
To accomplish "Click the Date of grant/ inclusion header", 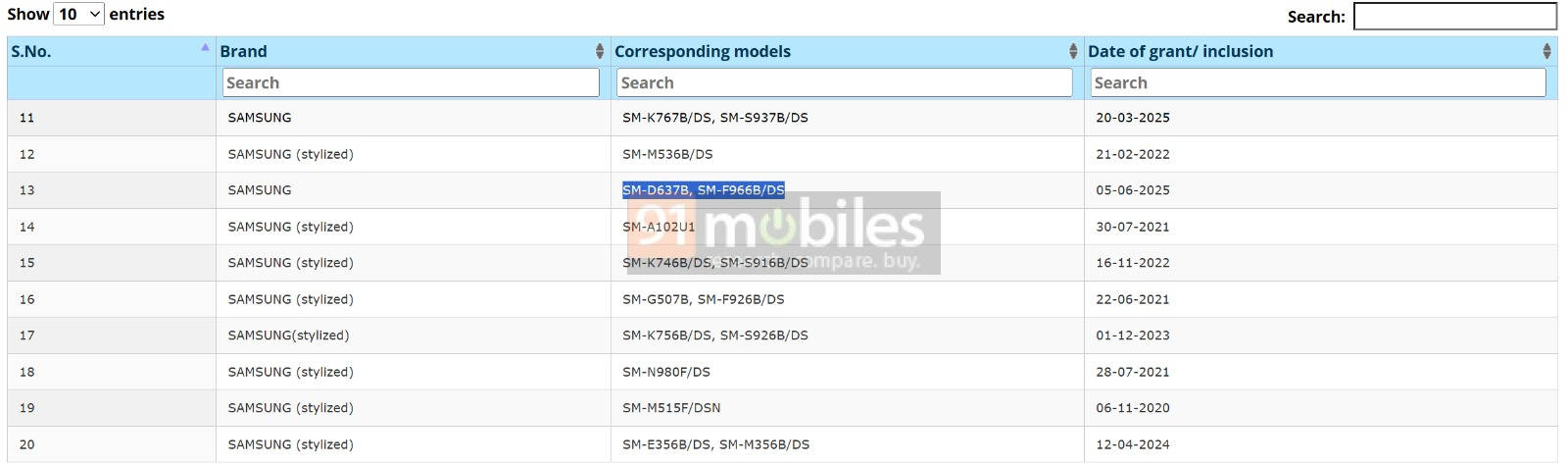I will click(1180, 51).
